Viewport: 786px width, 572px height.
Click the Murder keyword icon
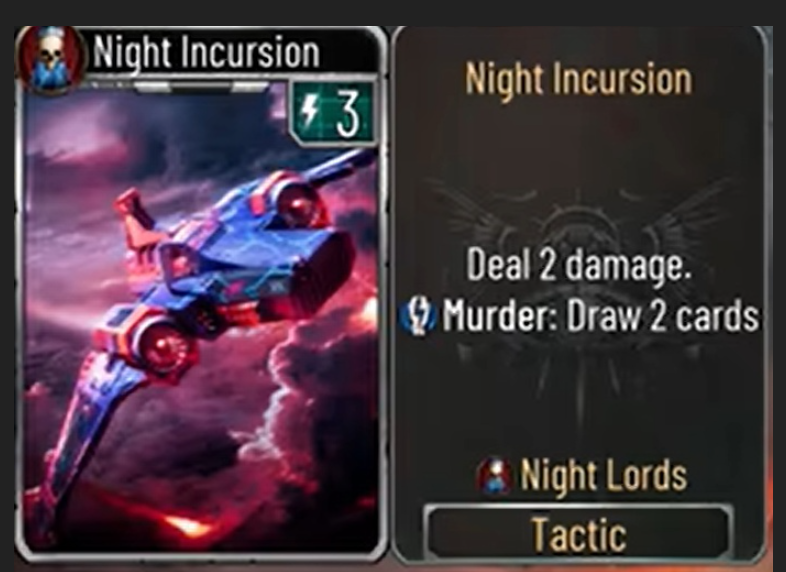(x=419, y=316)
